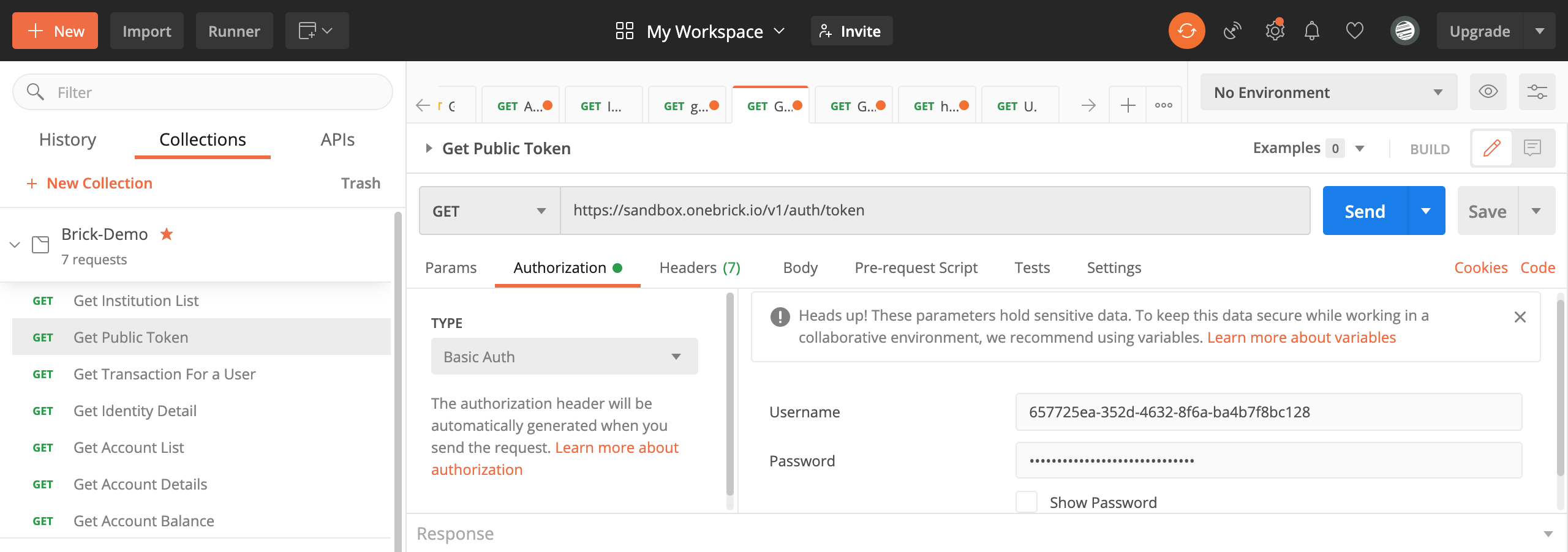Create a New Collection
1568x552 pixels.
point(89,183)
